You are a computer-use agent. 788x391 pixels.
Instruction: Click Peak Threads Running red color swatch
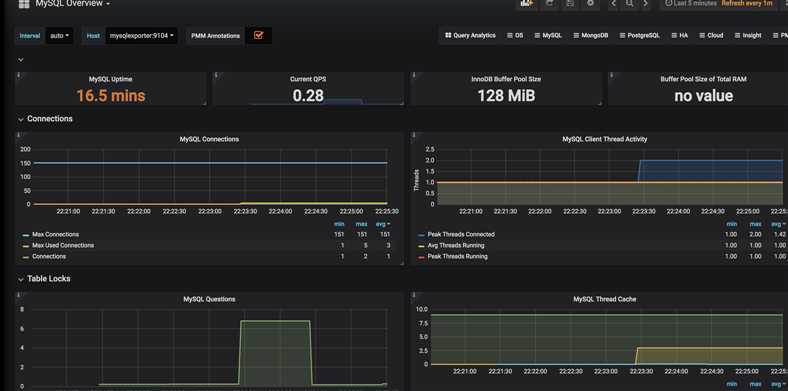pyautogui.click(x=421, y=257)
